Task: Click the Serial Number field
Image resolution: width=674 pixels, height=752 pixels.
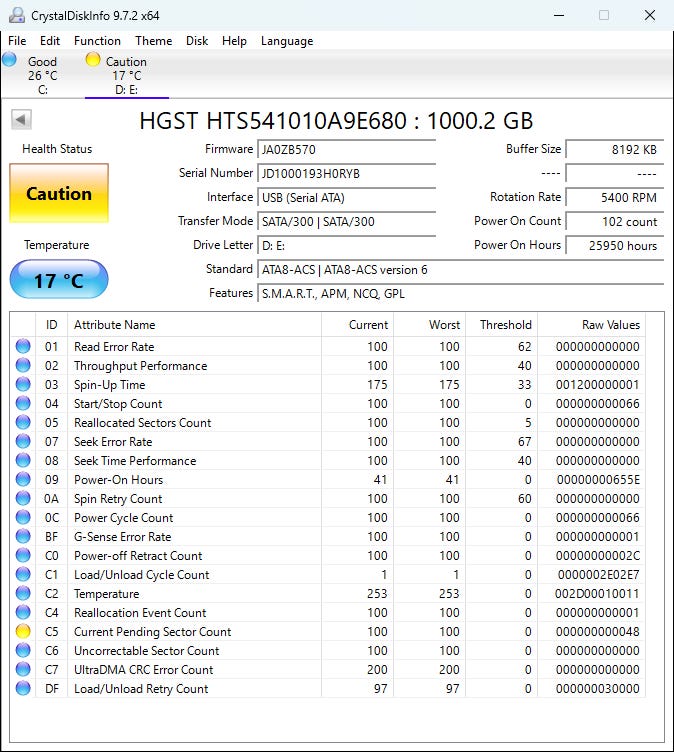Action: click(x=346, y=173)
